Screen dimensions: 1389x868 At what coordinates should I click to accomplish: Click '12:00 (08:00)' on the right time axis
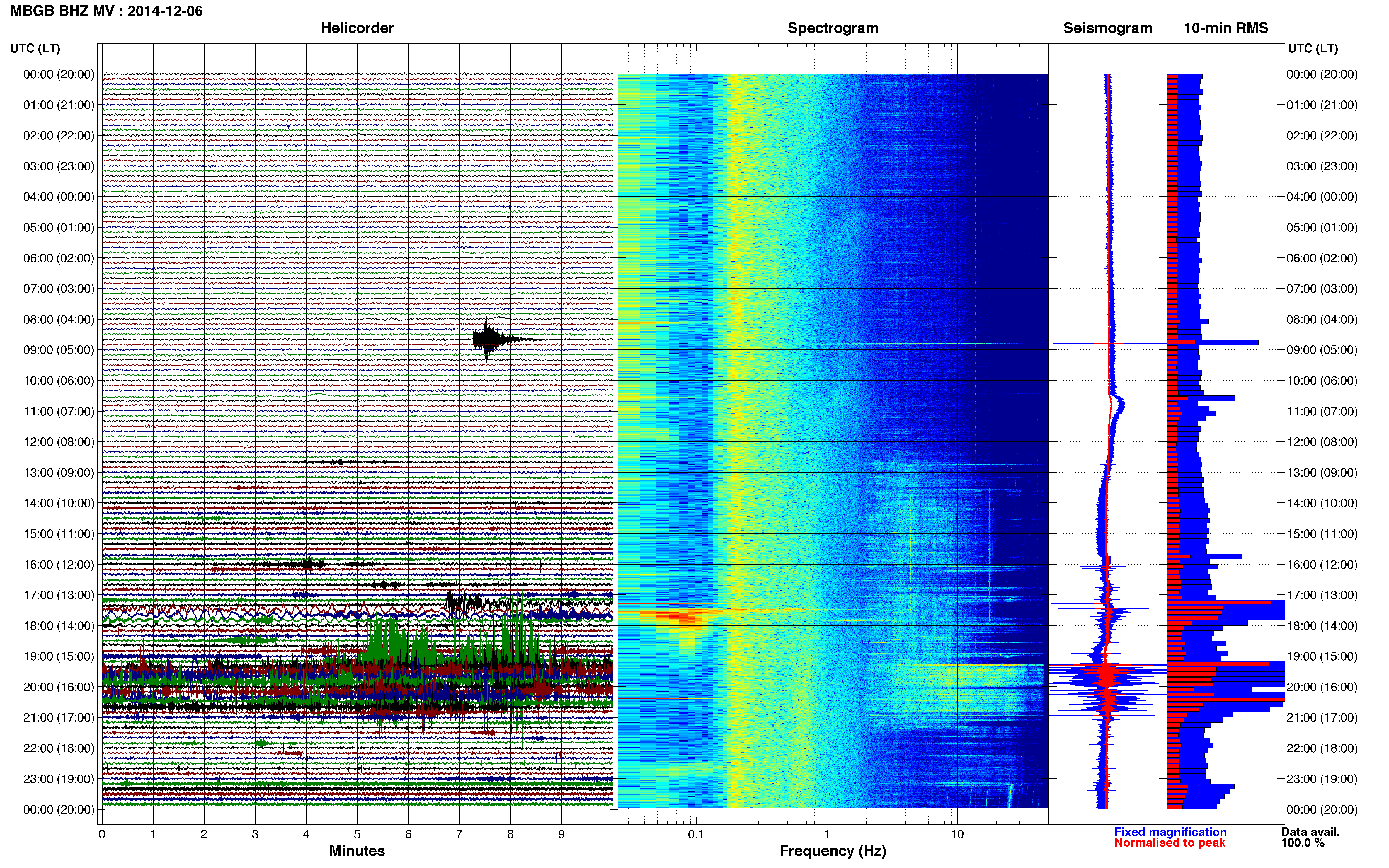point(1322,442)
